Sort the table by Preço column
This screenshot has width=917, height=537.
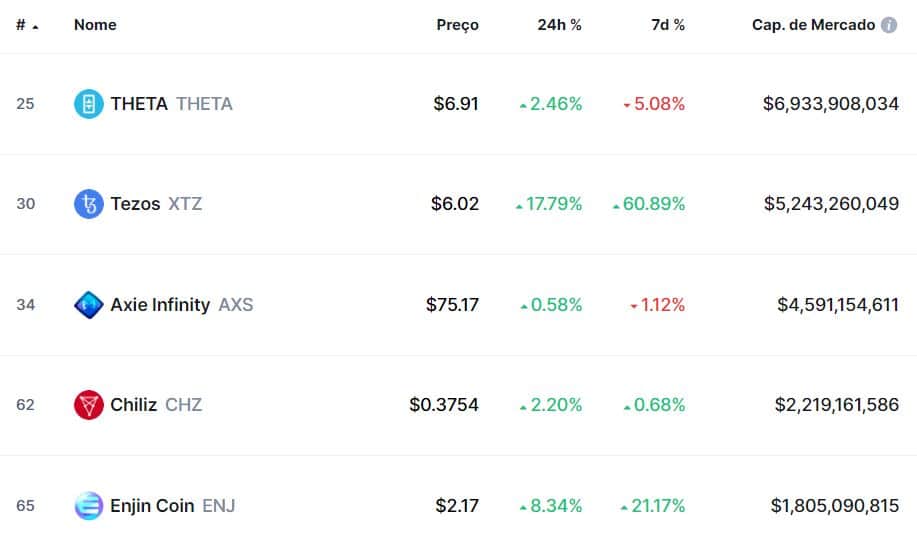457,25
